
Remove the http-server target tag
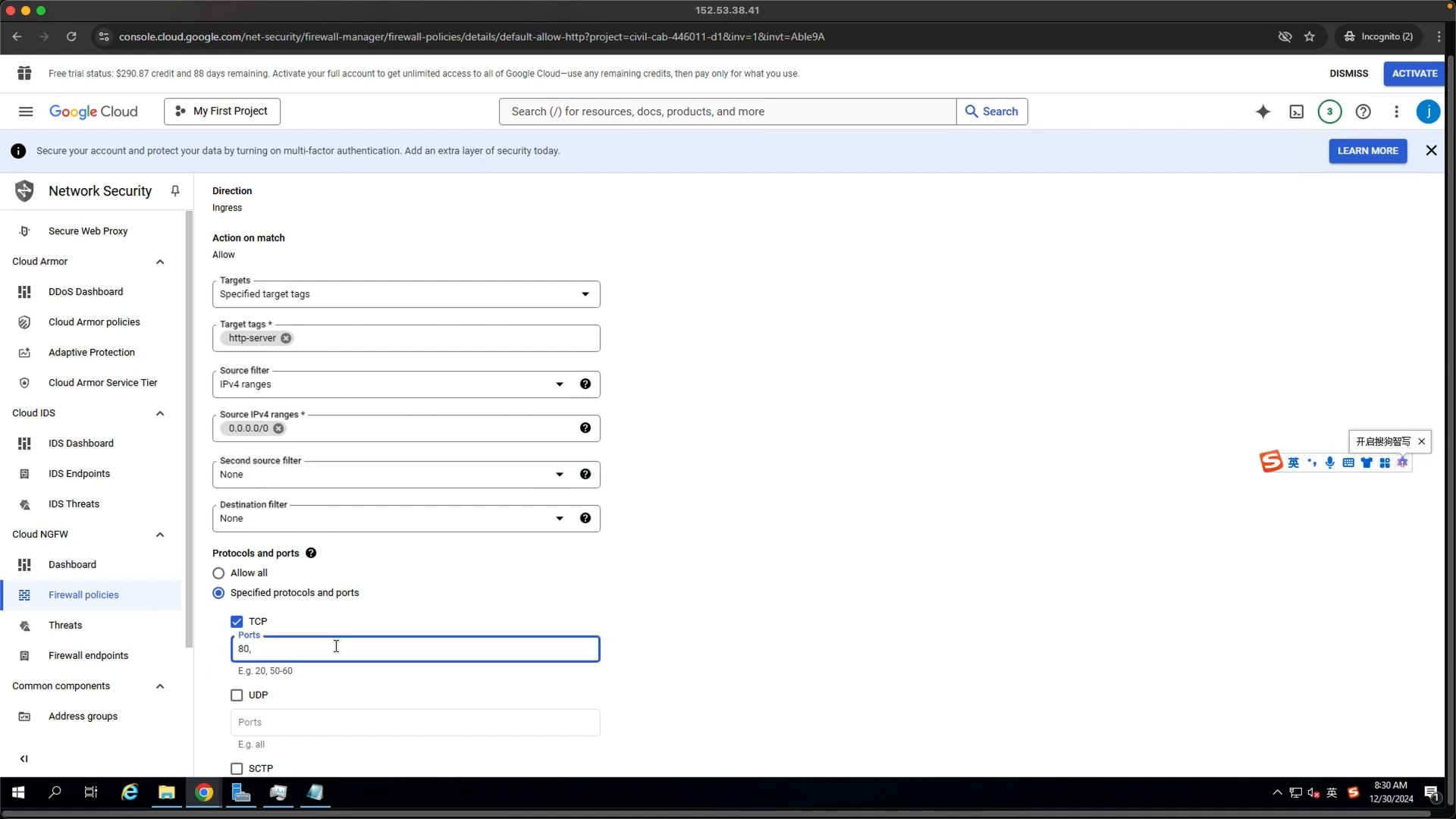pos(286,338)
